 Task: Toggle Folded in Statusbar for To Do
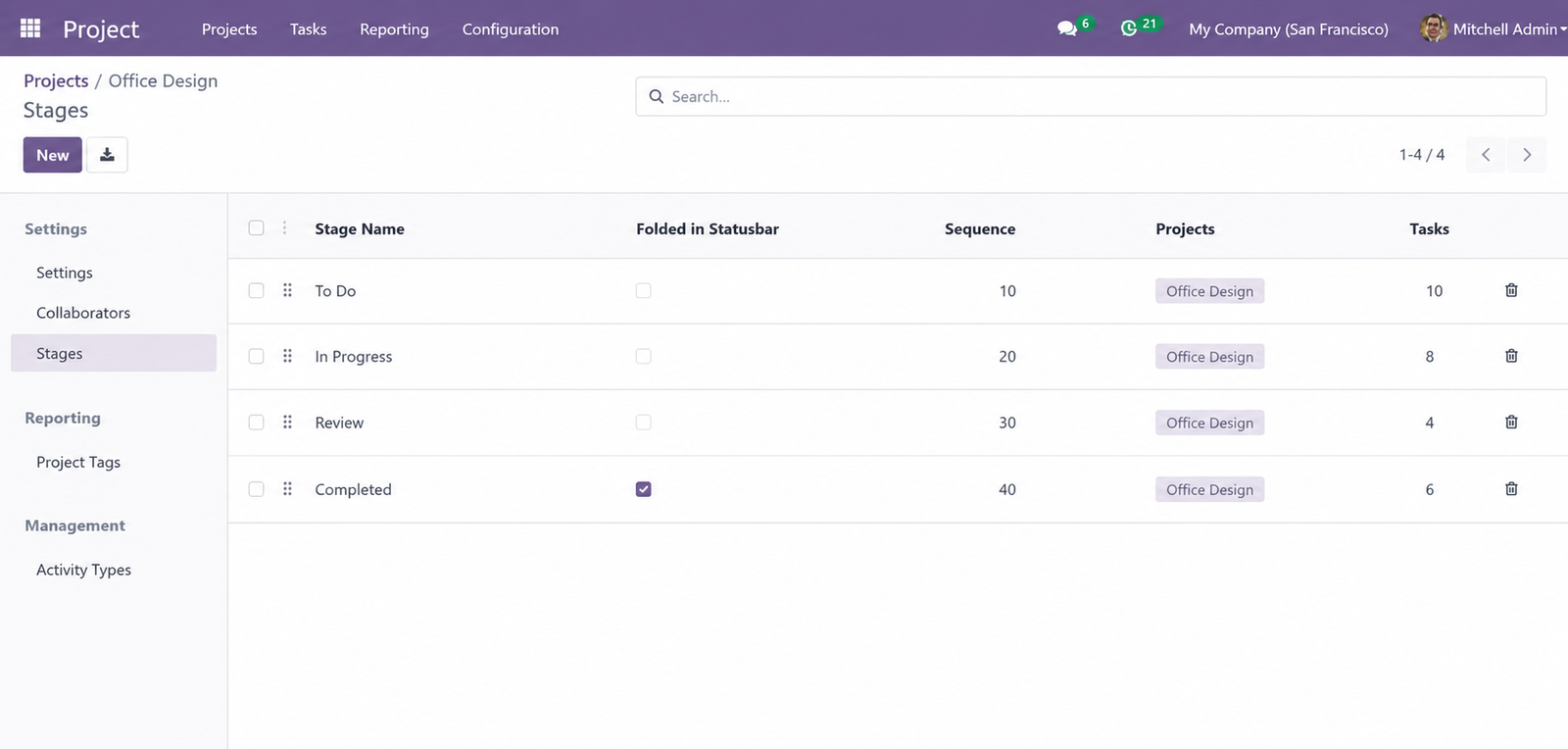tap(643, 290)
